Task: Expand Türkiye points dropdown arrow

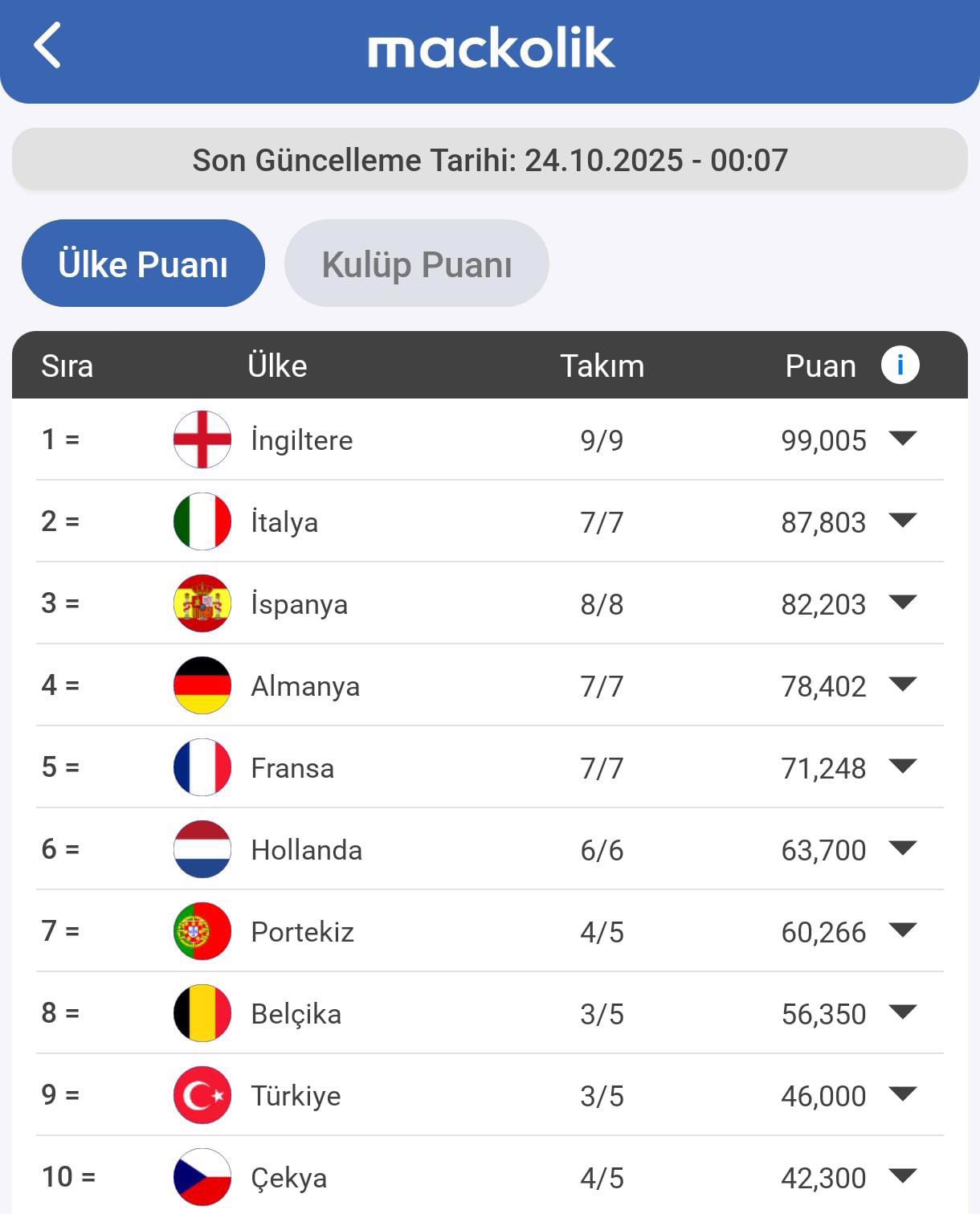Action: 903,1094
